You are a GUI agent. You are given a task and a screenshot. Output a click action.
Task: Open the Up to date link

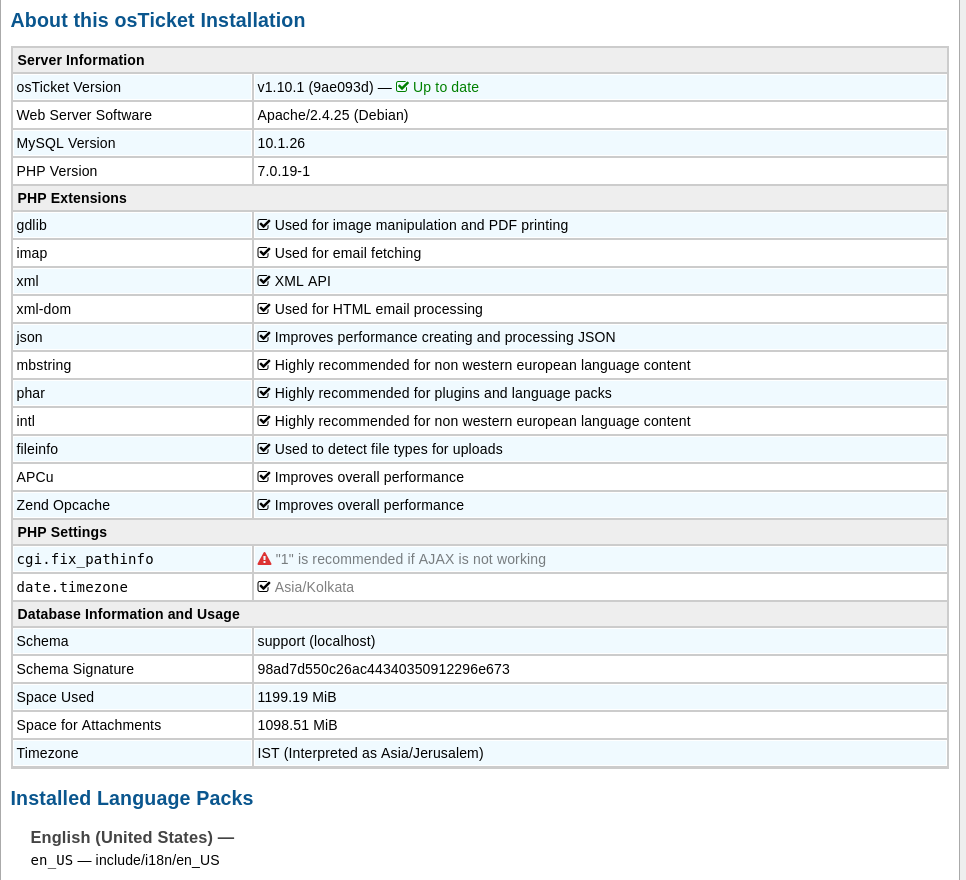(444, 86)
